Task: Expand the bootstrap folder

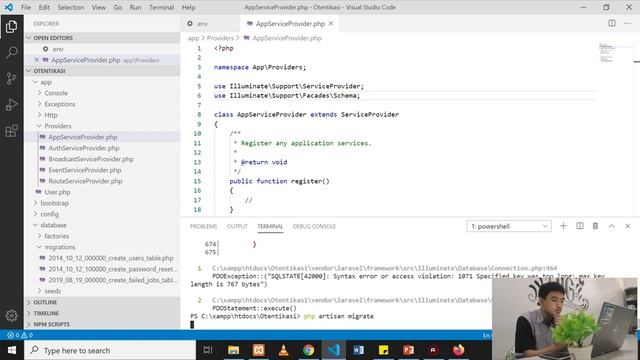Action: 102,203
